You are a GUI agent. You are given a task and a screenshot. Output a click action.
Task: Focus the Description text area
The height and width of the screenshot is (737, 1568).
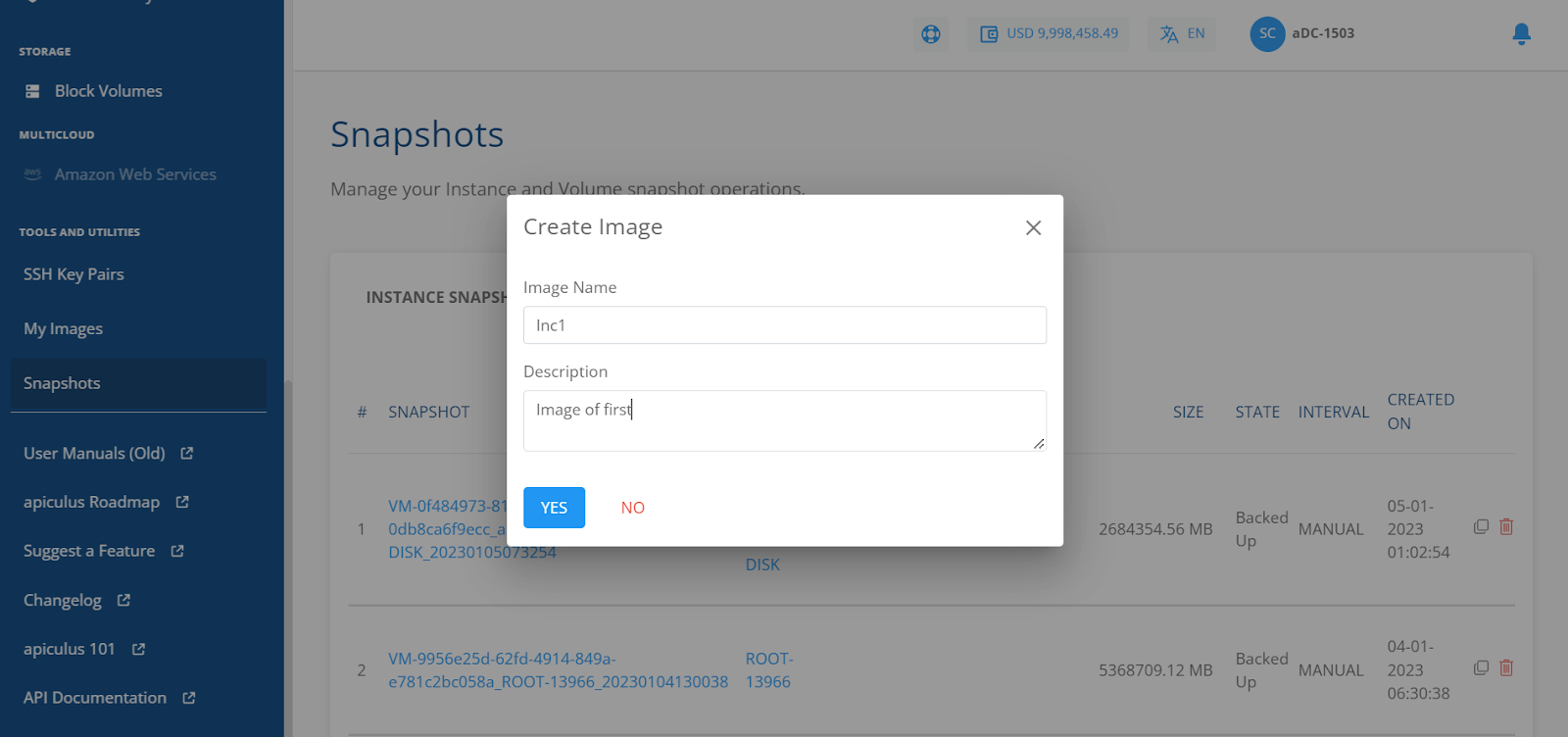[x=785, y=421]
